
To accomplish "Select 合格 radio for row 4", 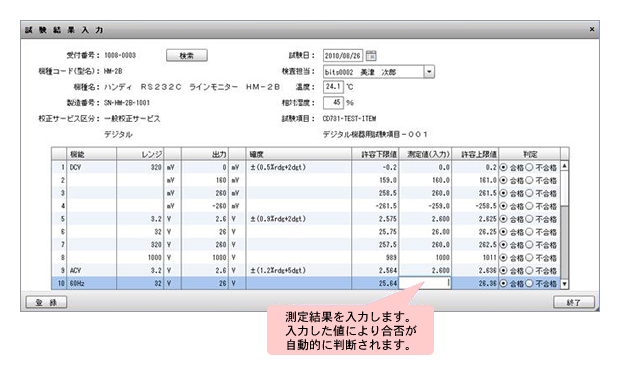I will pyautogui.click(x=503, y=206).
